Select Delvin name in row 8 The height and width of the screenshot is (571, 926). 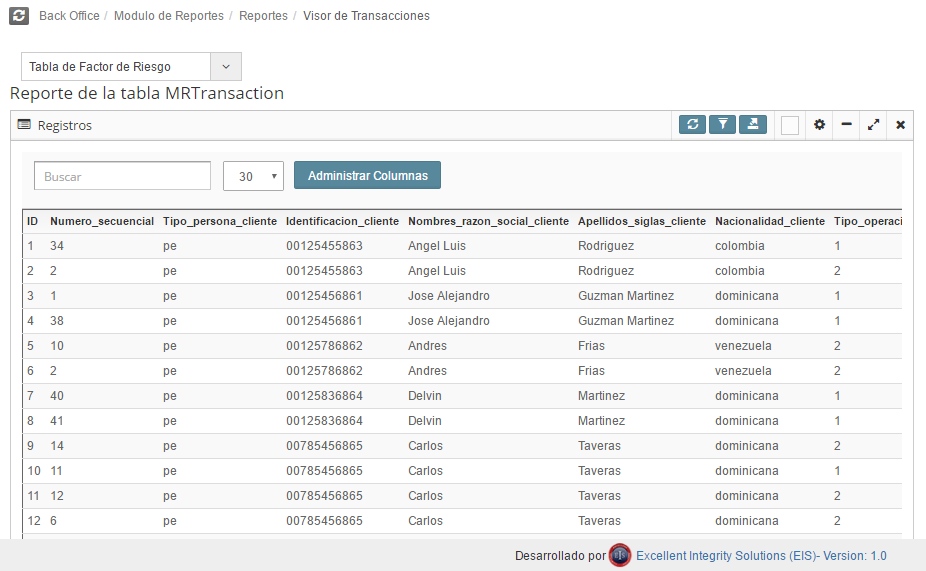(x=425, y=421)
